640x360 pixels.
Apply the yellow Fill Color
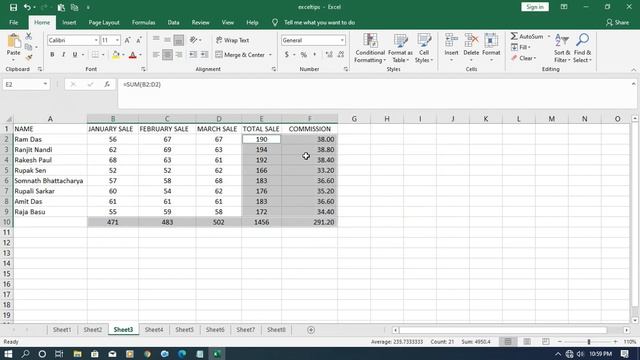(116, 55)
